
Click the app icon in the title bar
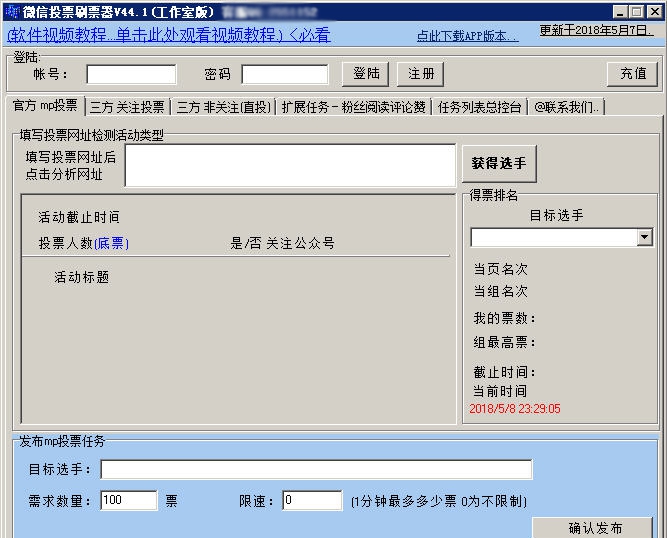(x=13, y=11)
